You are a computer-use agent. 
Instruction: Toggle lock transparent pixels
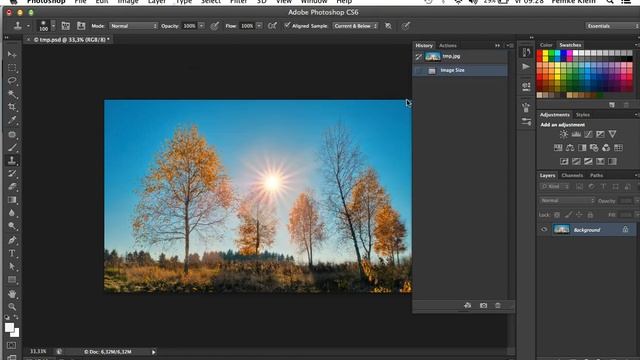click(x=557, y=215)
